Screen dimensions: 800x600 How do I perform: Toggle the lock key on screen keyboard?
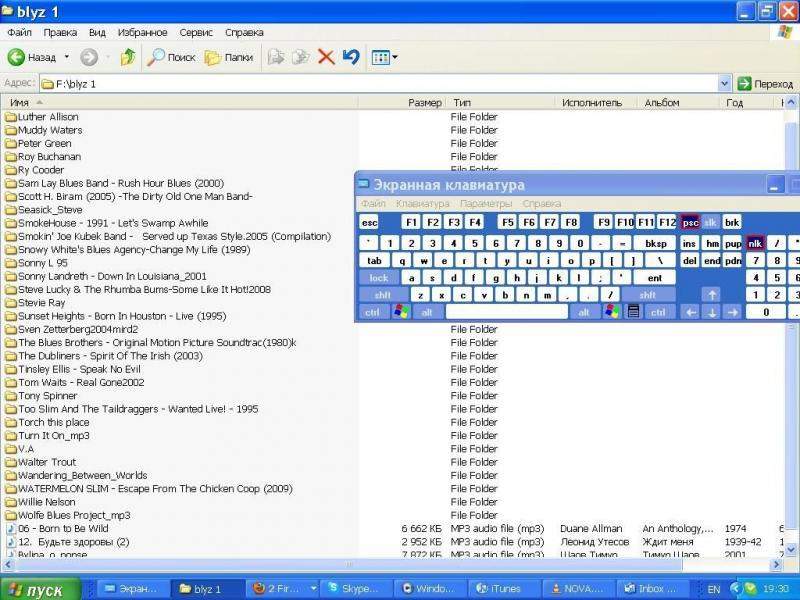[379, 278]
